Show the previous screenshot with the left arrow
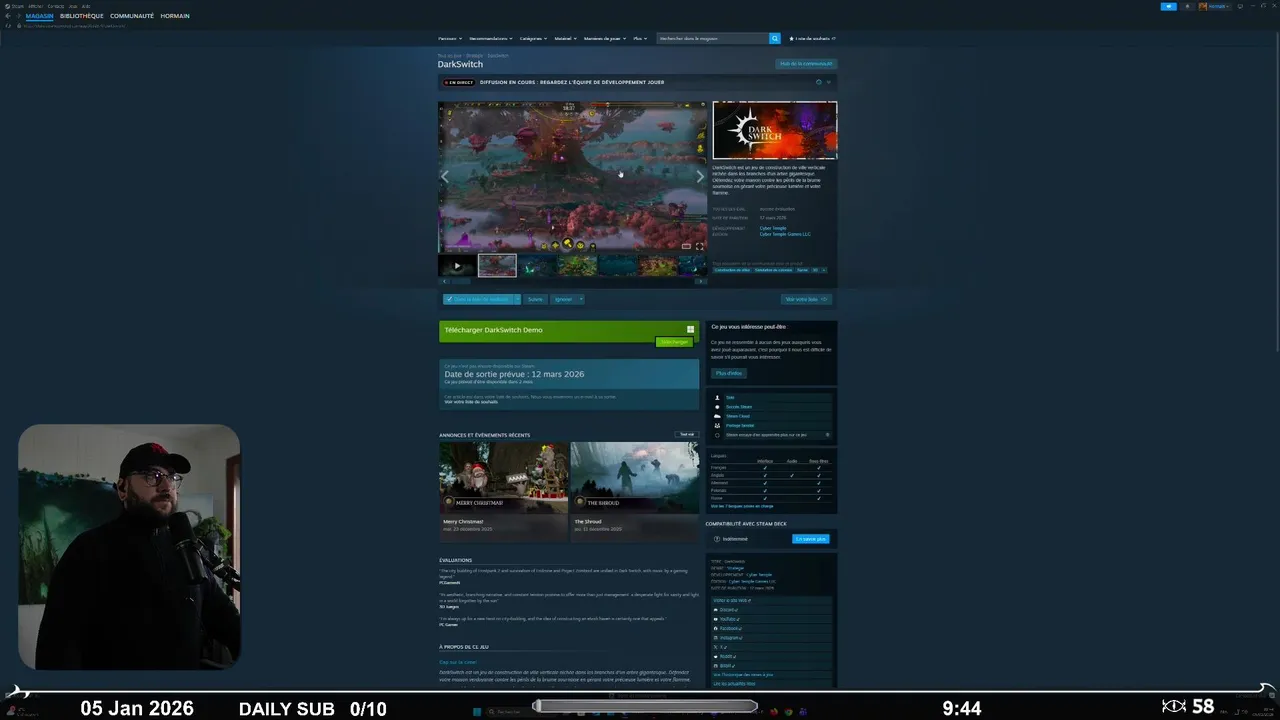 (445, 177)
